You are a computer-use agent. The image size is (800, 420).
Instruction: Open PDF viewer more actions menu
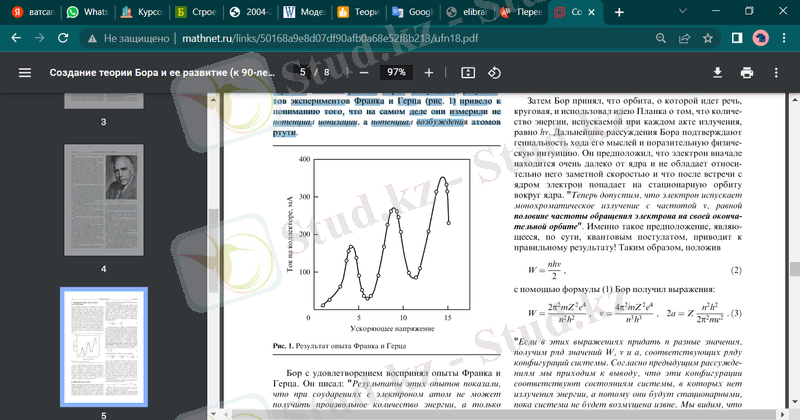click(x=776, y=73)
